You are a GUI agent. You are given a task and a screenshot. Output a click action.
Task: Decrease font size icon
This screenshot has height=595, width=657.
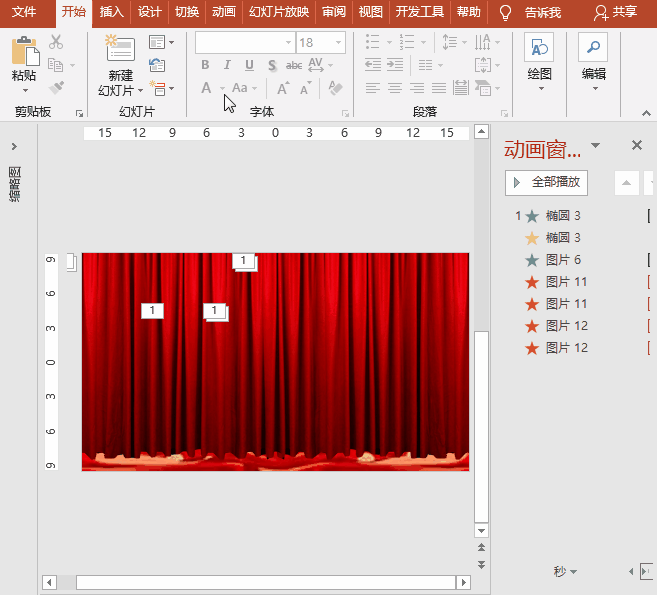(306, 88)
